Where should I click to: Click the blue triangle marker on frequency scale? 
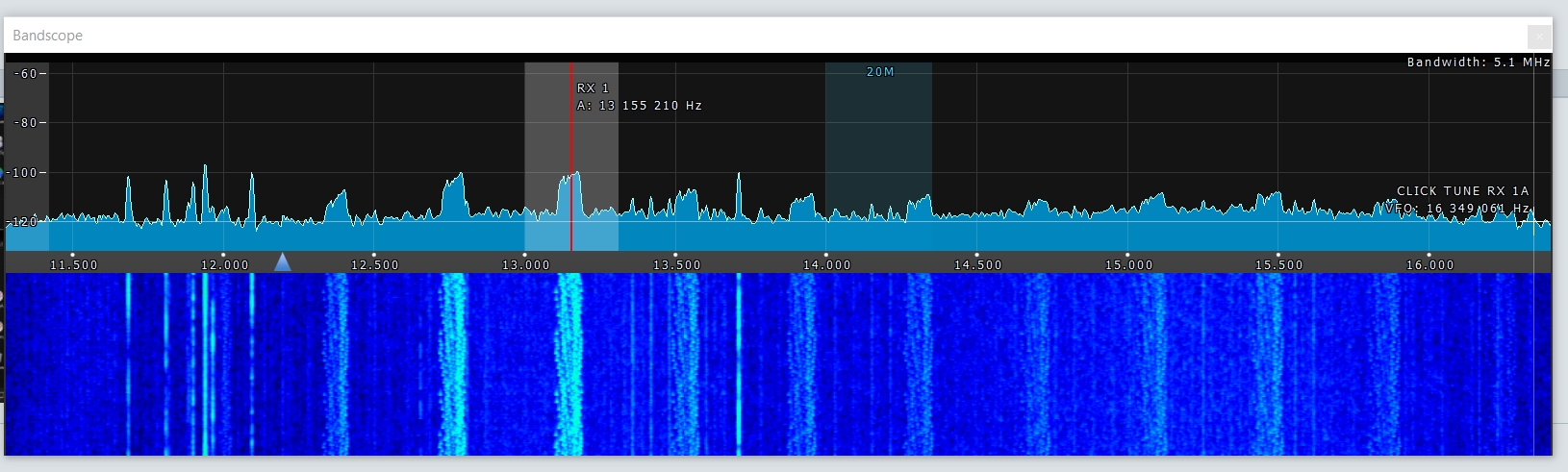coord(282,261)
